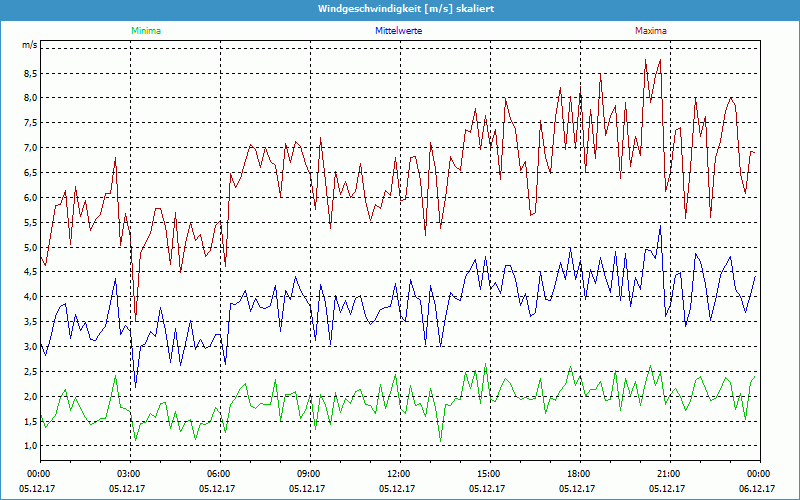Click the 12:00 time axis label
This screenshot has height=500, width=800.
click(x=400, y=474)
